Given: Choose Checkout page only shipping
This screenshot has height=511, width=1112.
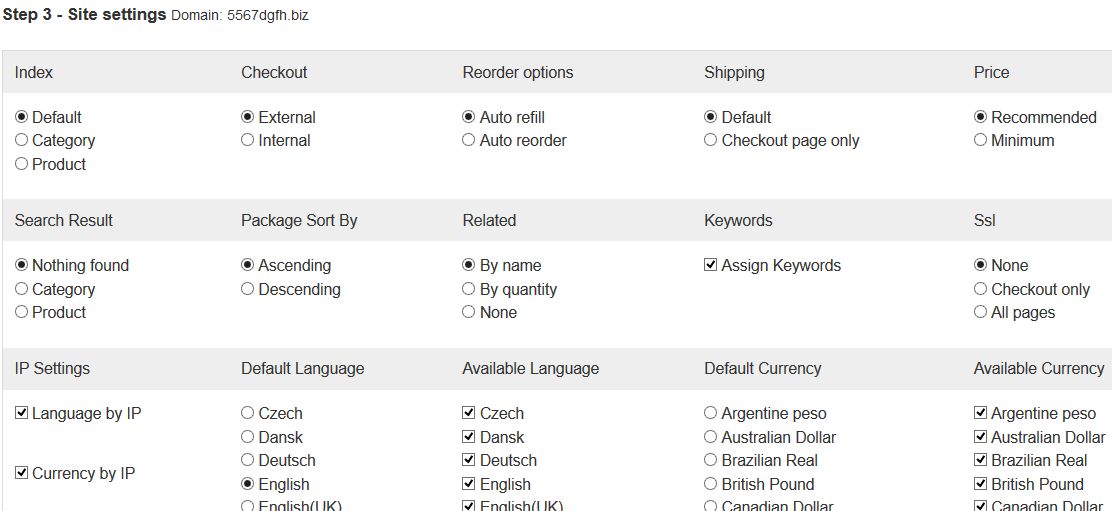Looking at the screenshot, I should [x=710, y=140].
